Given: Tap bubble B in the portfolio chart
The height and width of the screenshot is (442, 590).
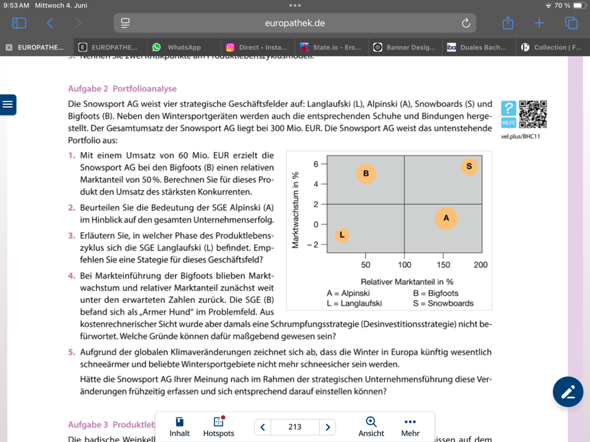Looking at the screenshot, I should pos(366,174).
